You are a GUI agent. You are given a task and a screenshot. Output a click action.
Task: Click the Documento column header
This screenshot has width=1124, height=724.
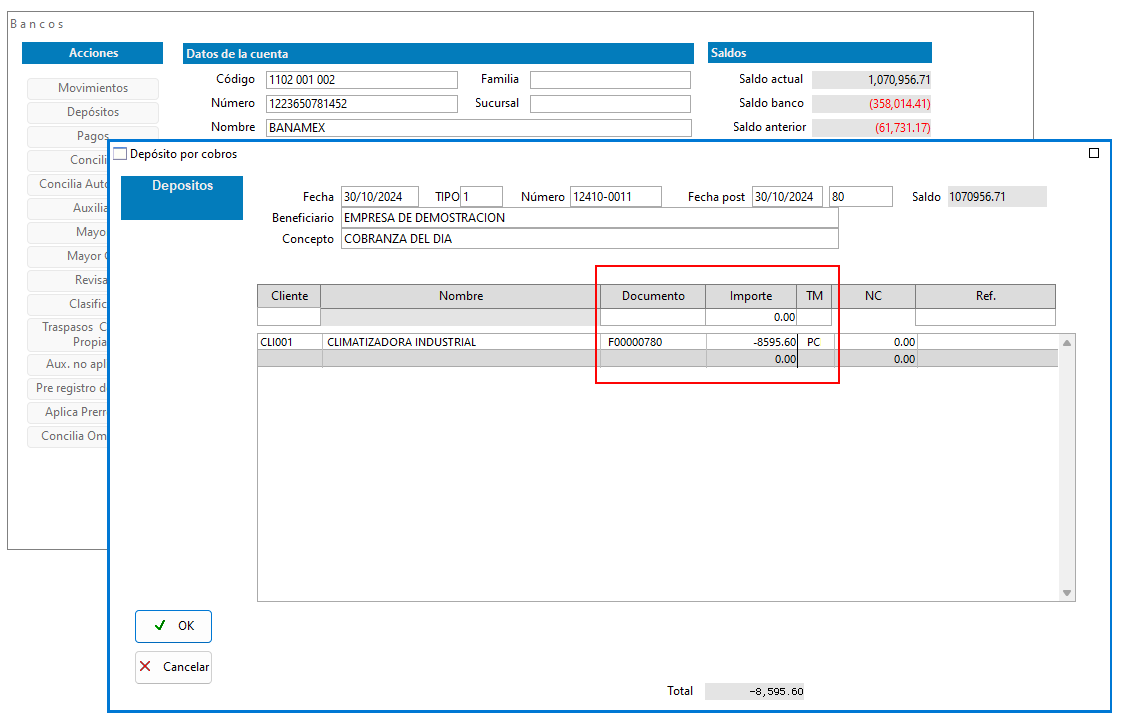(652, 296)
